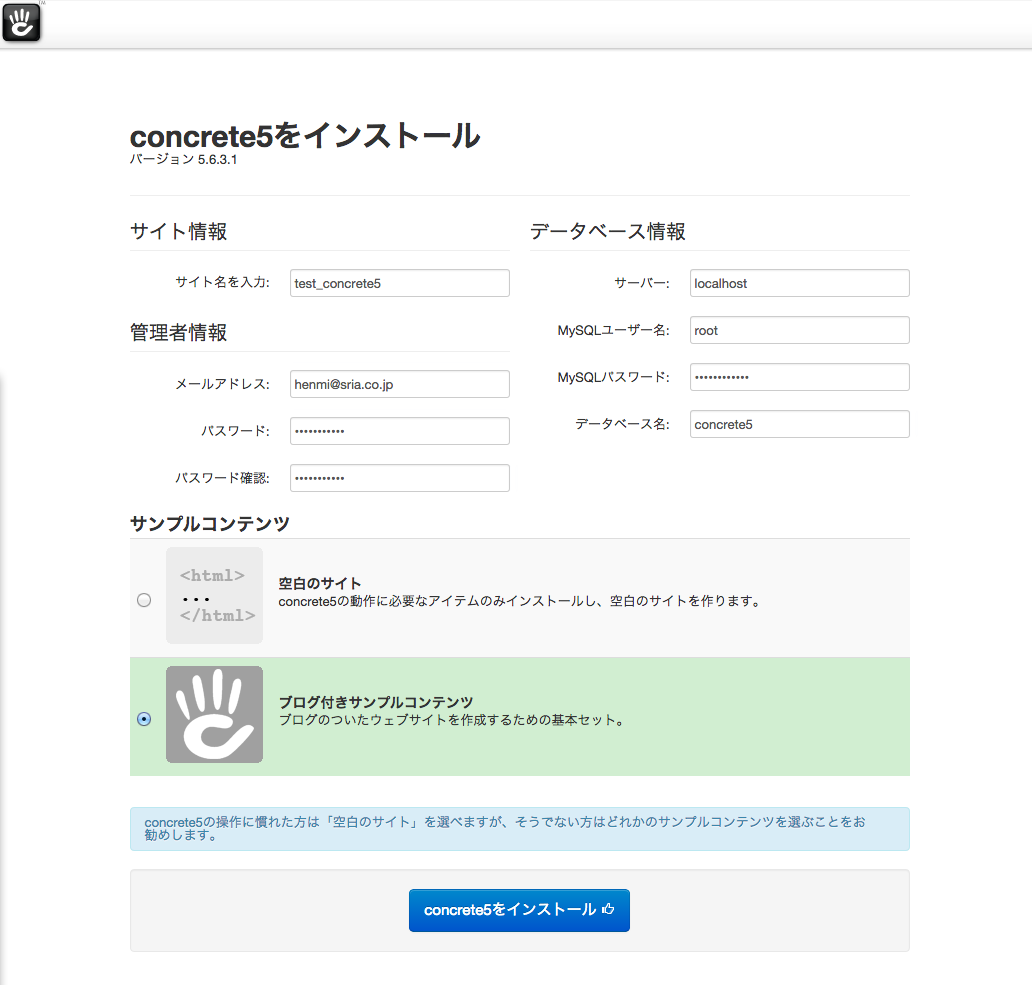Click the サイト名を入力 label
This screenshot has height=985, width=1032.
[222, 282]
